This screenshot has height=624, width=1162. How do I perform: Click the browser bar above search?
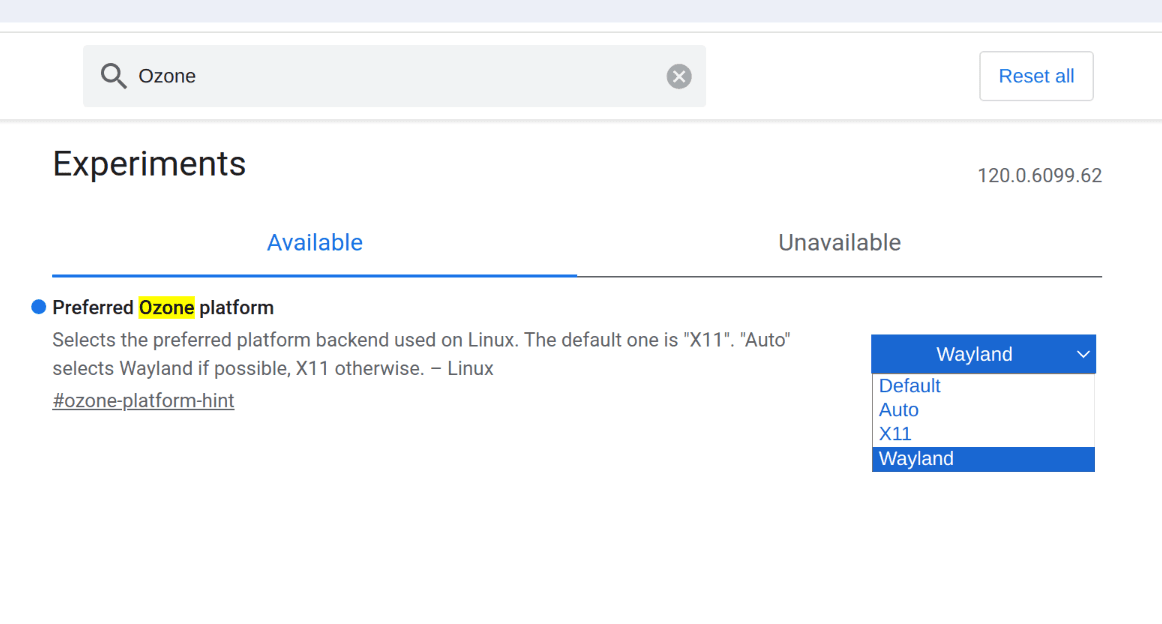[x=580, y=11]
